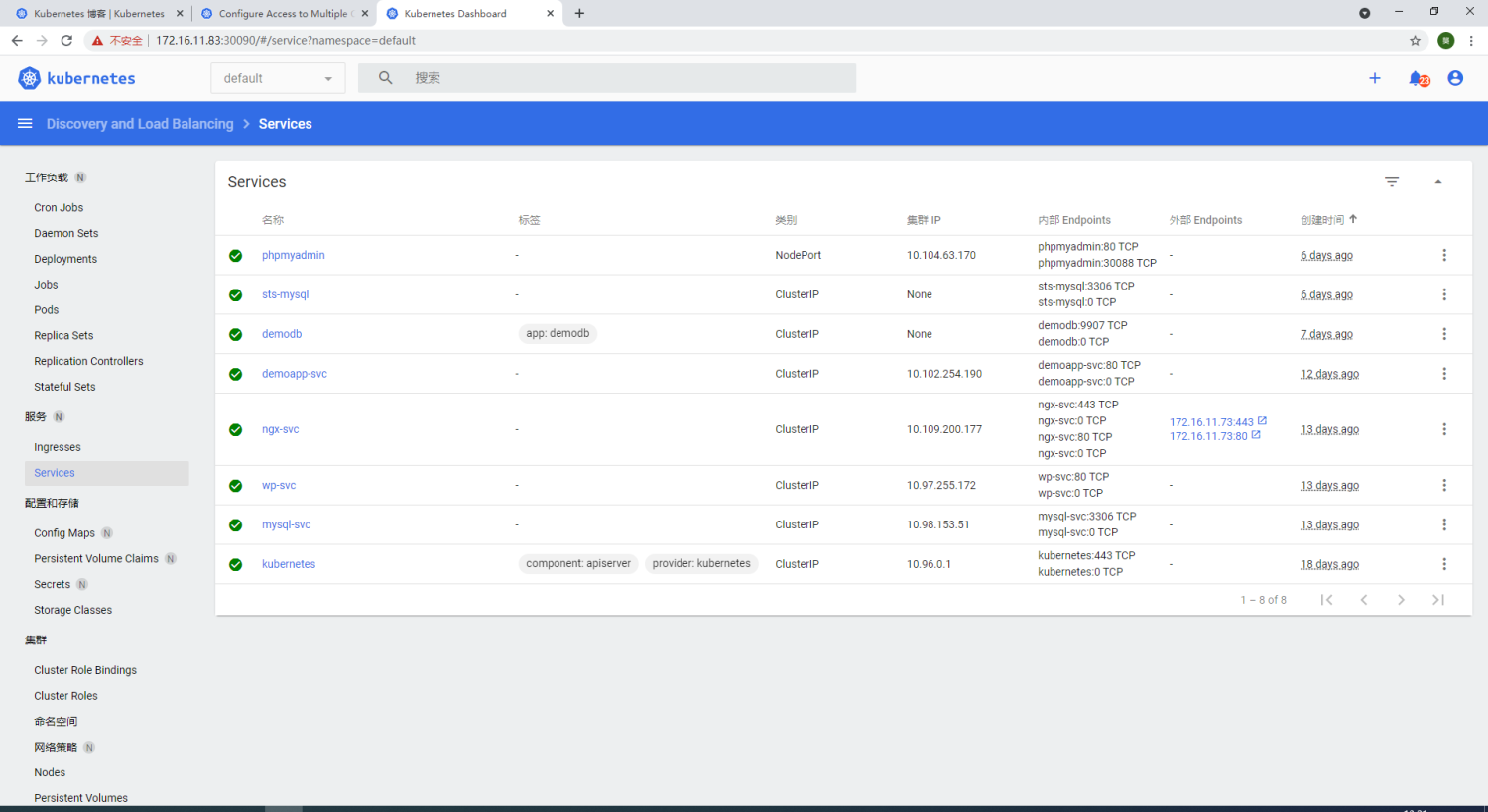Click the app: demodb label chip
The height and width of the screenshot is (812, 1488).
click(558, 333)
